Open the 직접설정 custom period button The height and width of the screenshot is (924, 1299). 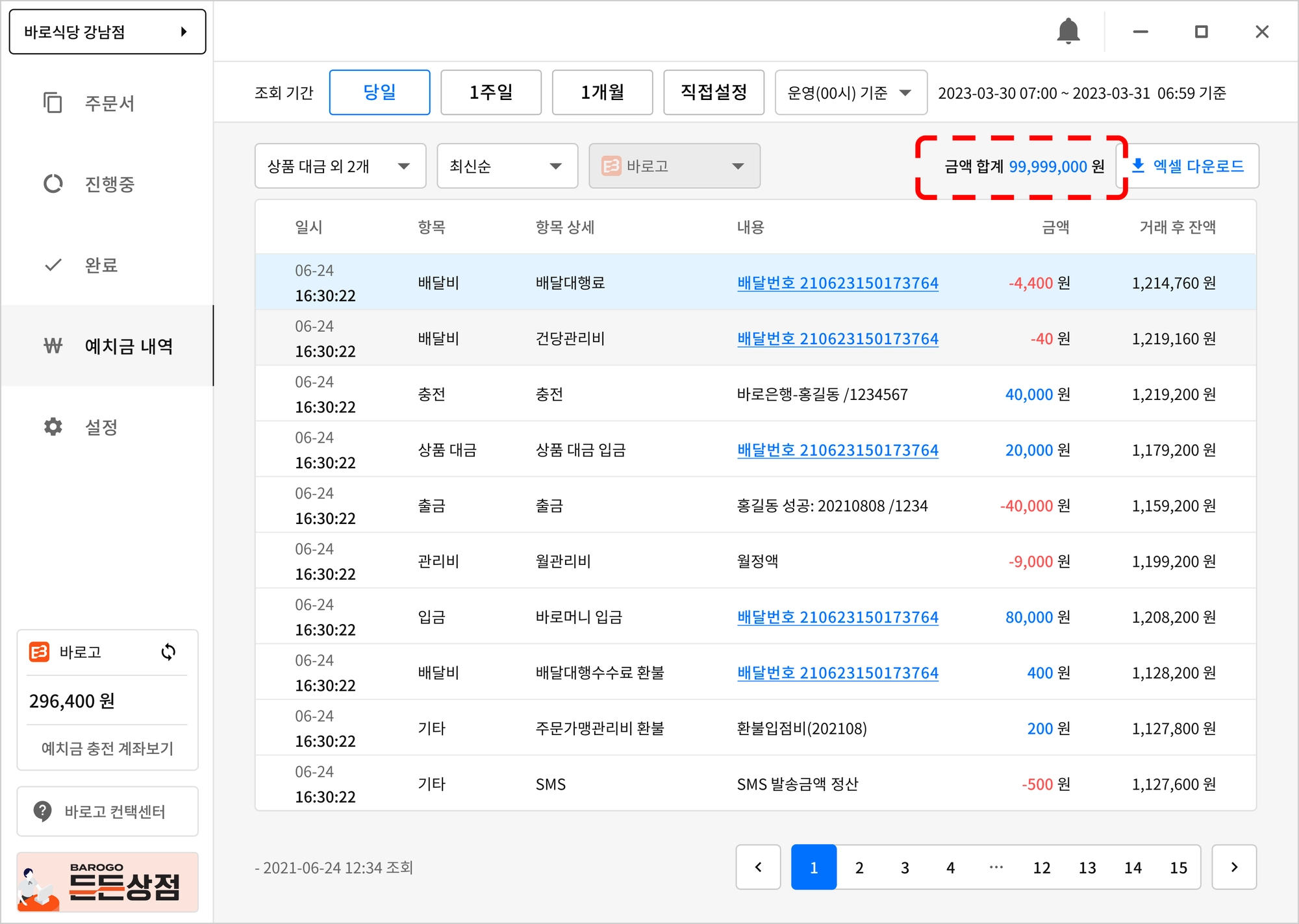(x=713, y=92)
